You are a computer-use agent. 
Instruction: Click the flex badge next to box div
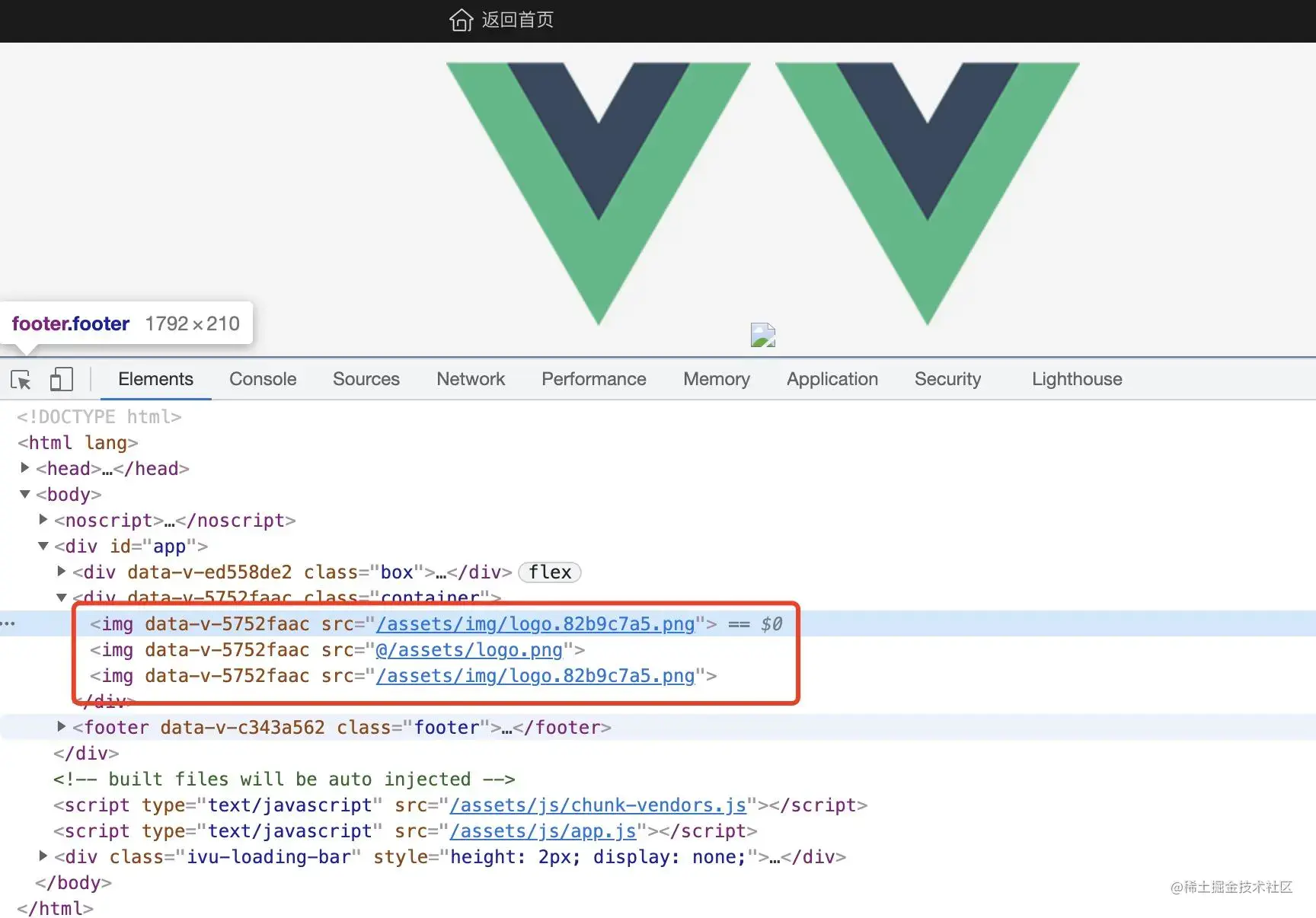tap(550, 572)
